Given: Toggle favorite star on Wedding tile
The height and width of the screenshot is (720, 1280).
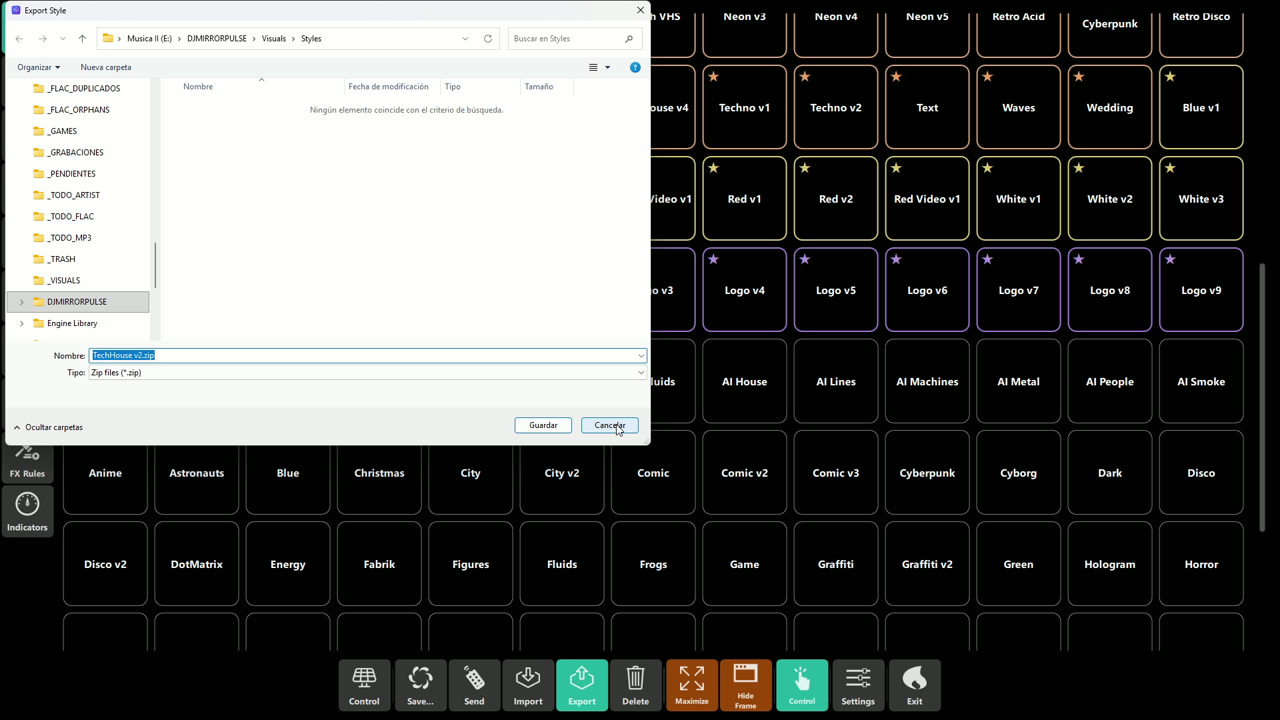Looking at the screenshot, I should [x=1079, y=77].
